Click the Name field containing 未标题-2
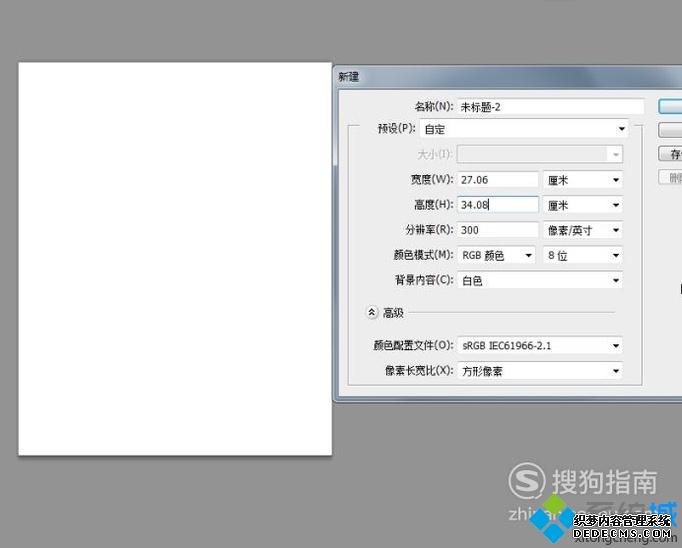This screenshot has width=682, height=548. [x=551, y=107]
